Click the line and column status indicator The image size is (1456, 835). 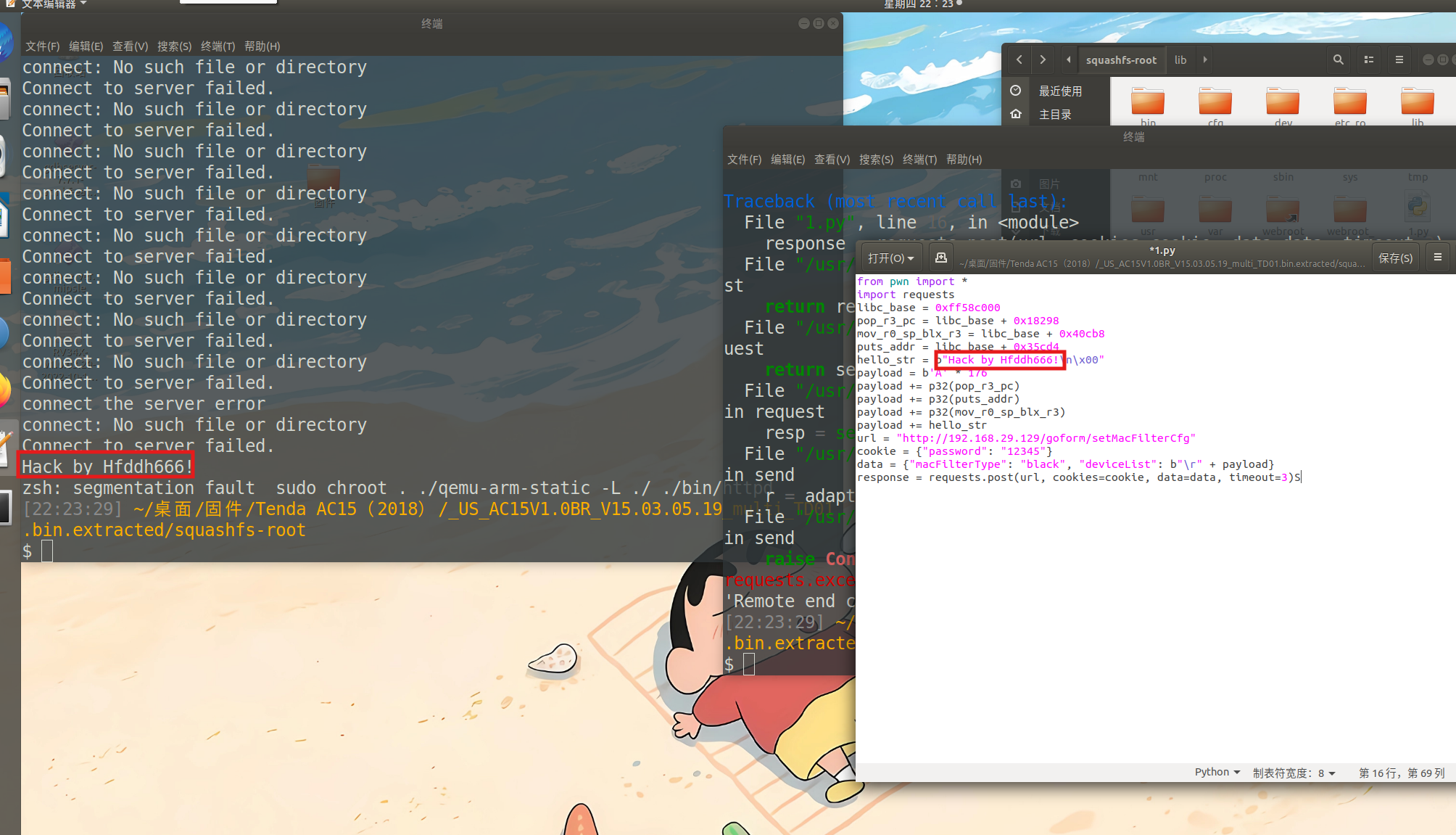pos(1401,773)
